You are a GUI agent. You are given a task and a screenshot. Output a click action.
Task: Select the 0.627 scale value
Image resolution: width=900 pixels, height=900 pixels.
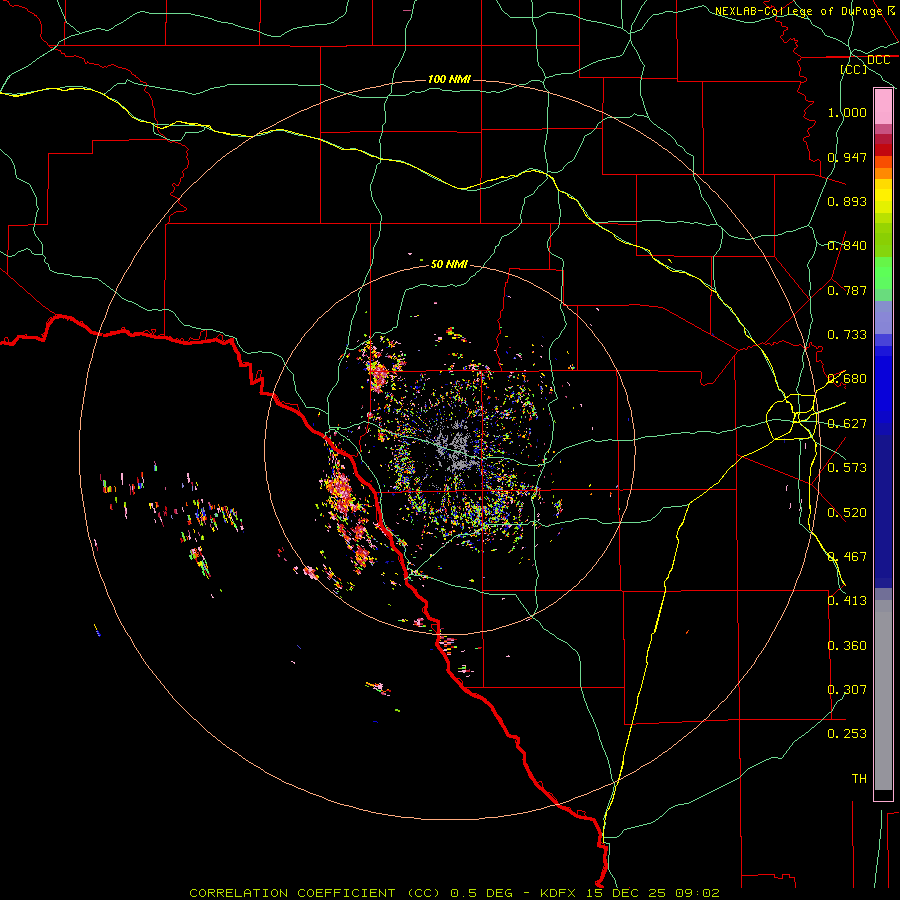847,424
